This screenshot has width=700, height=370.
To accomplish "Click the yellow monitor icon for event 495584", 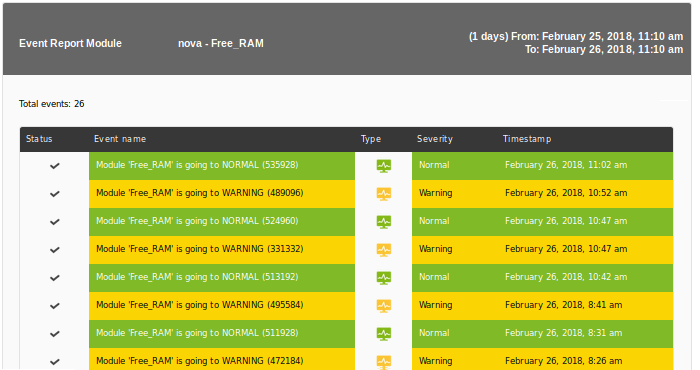I will click(383, 306).
